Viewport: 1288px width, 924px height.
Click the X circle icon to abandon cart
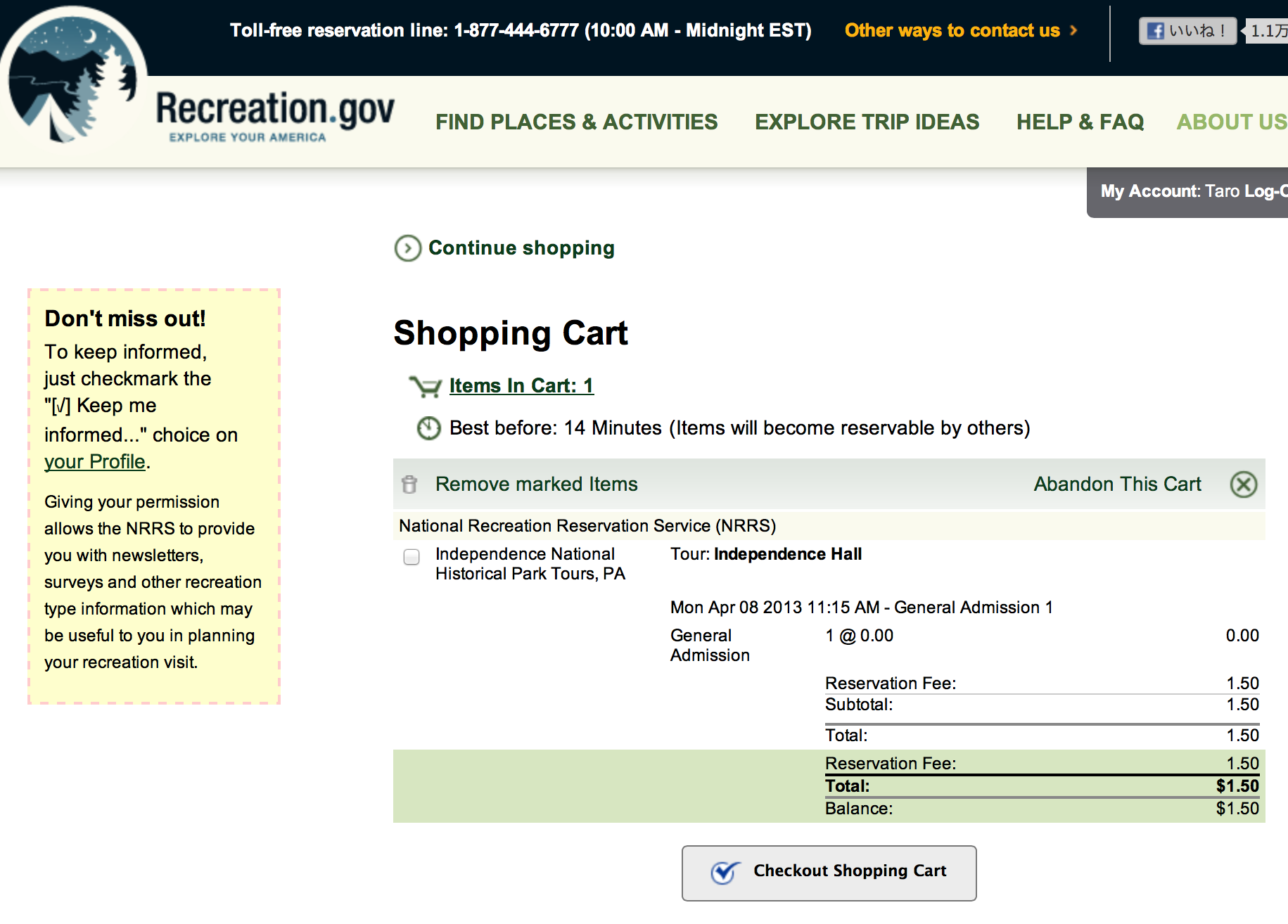click(1244, 484)
